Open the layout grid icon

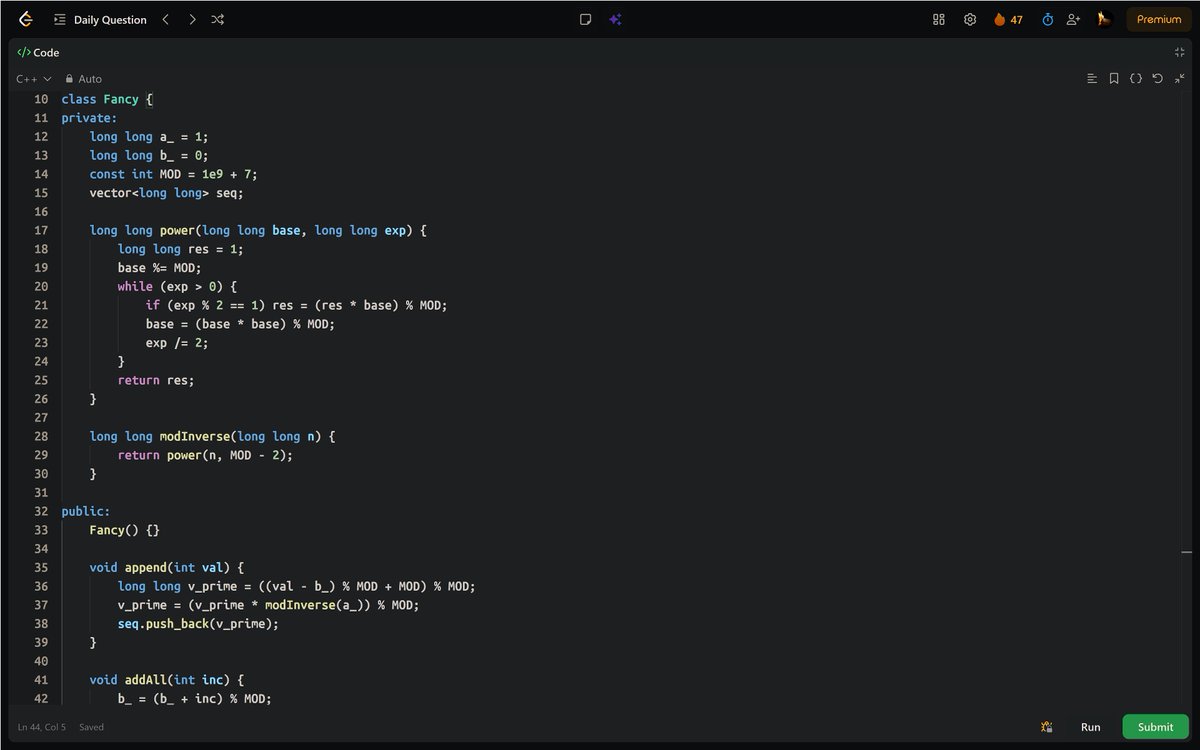point(939,19)
